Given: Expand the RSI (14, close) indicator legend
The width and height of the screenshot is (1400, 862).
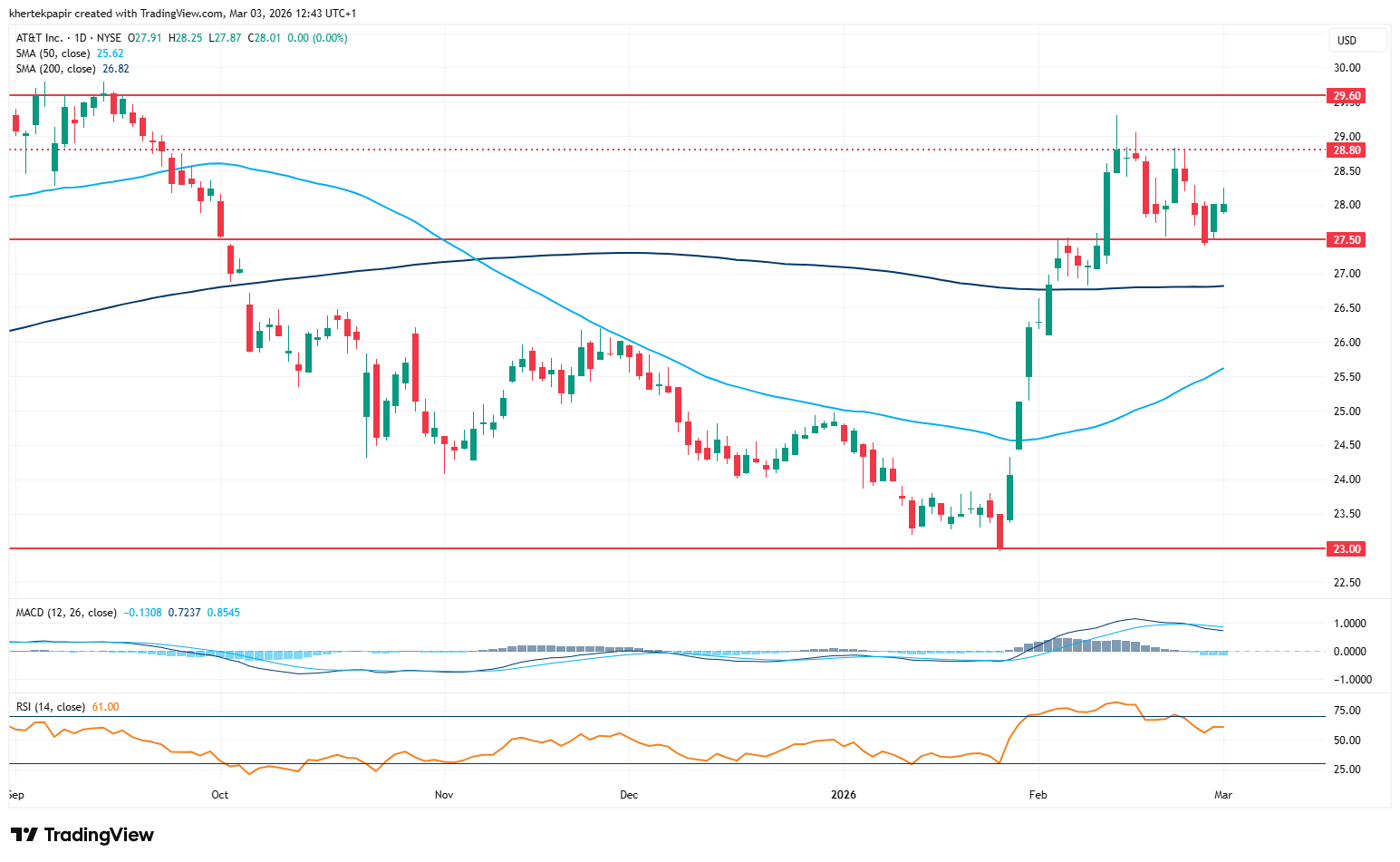Looking at the screenshot, I should (51, 707).
